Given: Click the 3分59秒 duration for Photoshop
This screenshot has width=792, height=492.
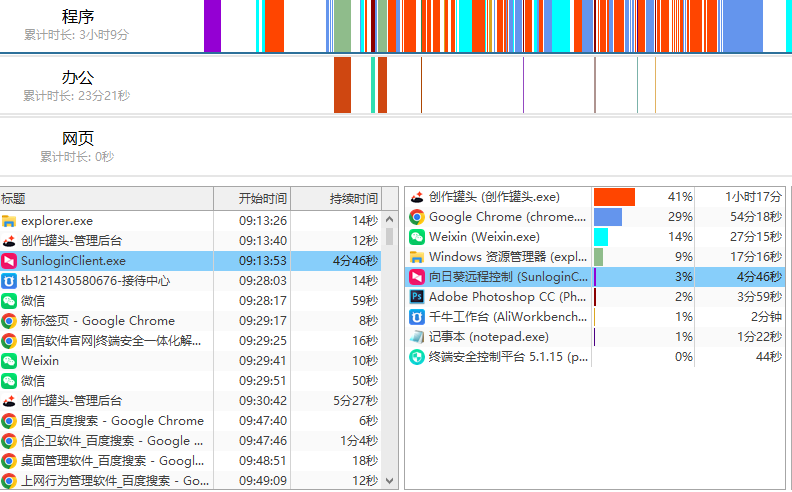Looking at the screenshot, I should (759, 297).
